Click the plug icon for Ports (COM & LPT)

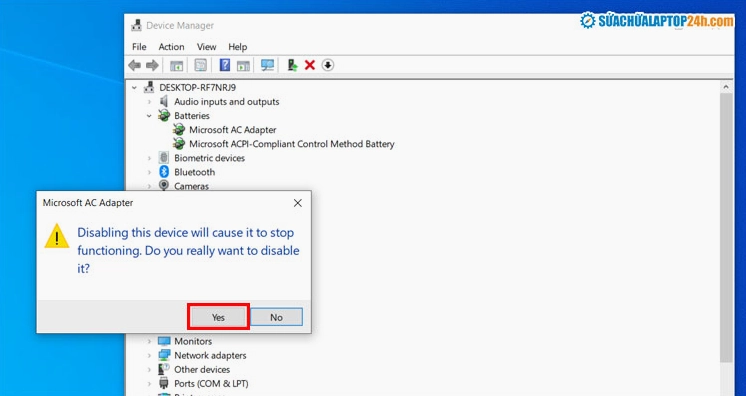[164, 383]
